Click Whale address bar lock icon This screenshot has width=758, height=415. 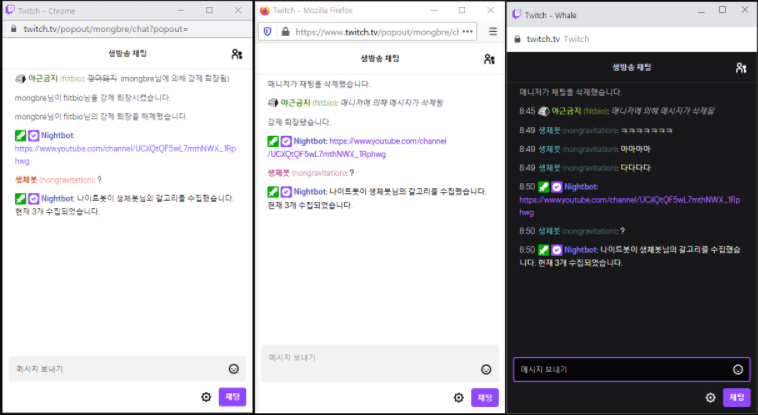517,39
